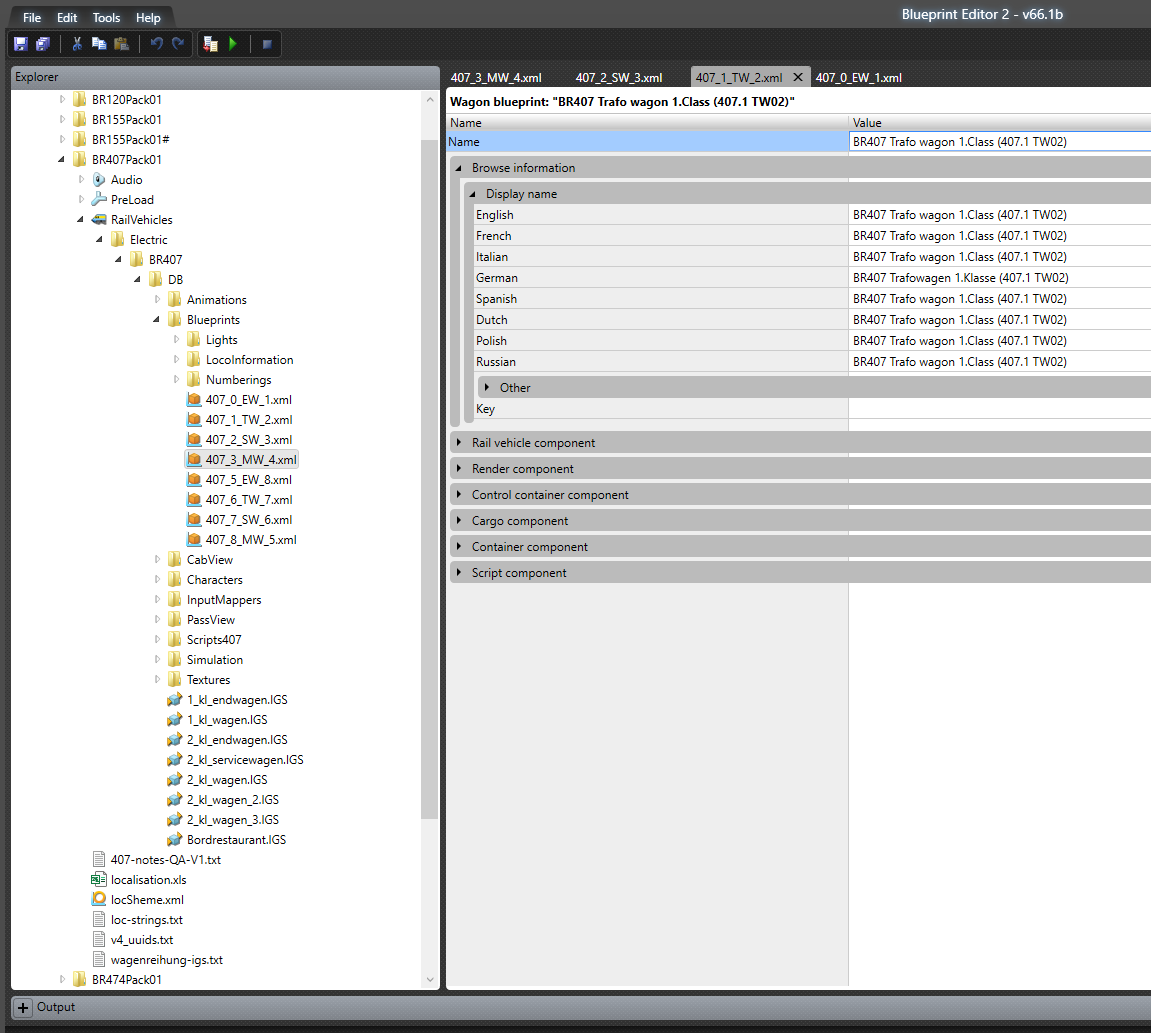The width and height of the screenshot is (1151, 1033).
Task: Expand the Output panel with plus button
Action: 24,1008
